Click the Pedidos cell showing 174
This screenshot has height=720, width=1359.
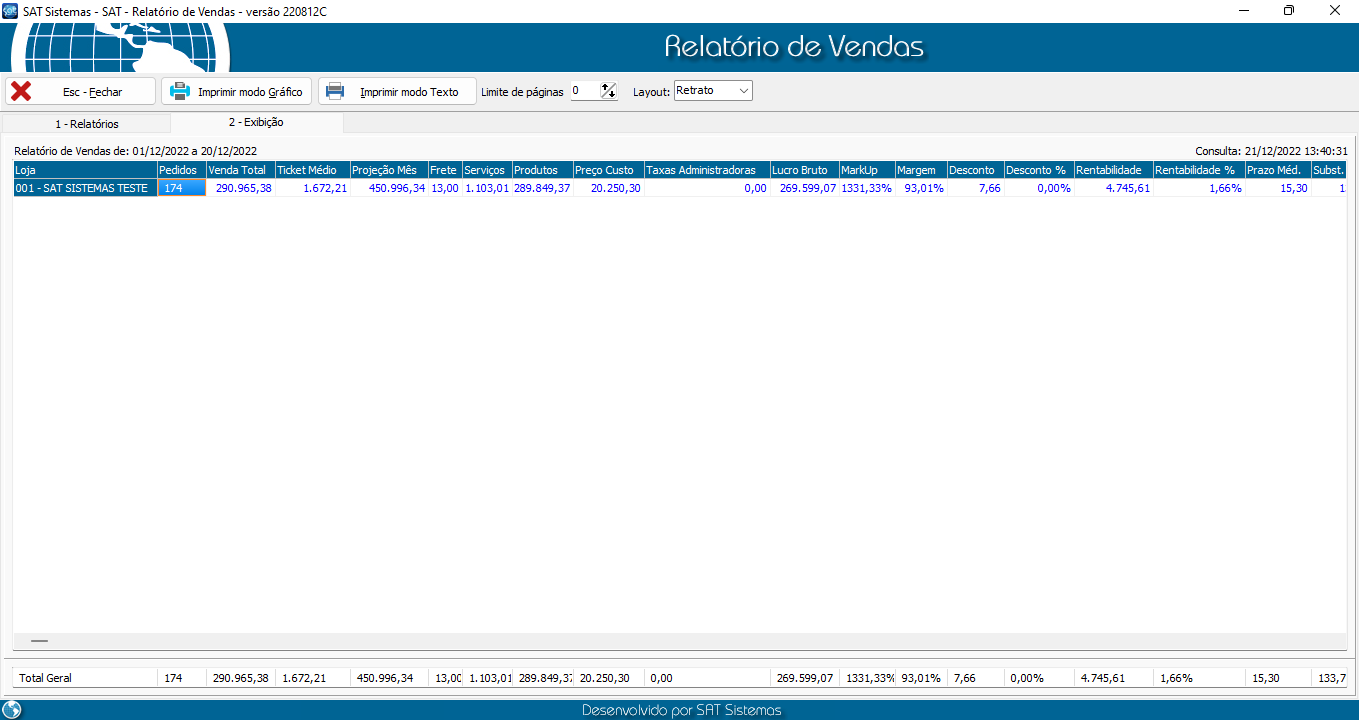coord(181,188)
